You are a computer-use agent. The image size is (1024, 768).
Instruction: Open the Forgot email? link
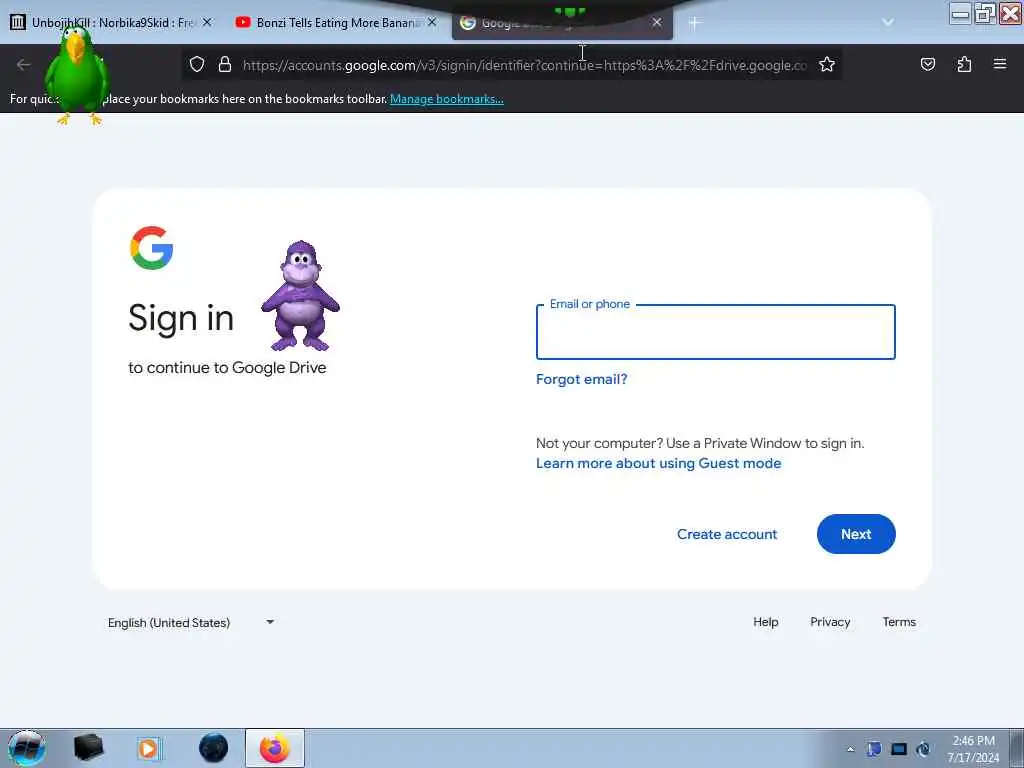(581, 379)
